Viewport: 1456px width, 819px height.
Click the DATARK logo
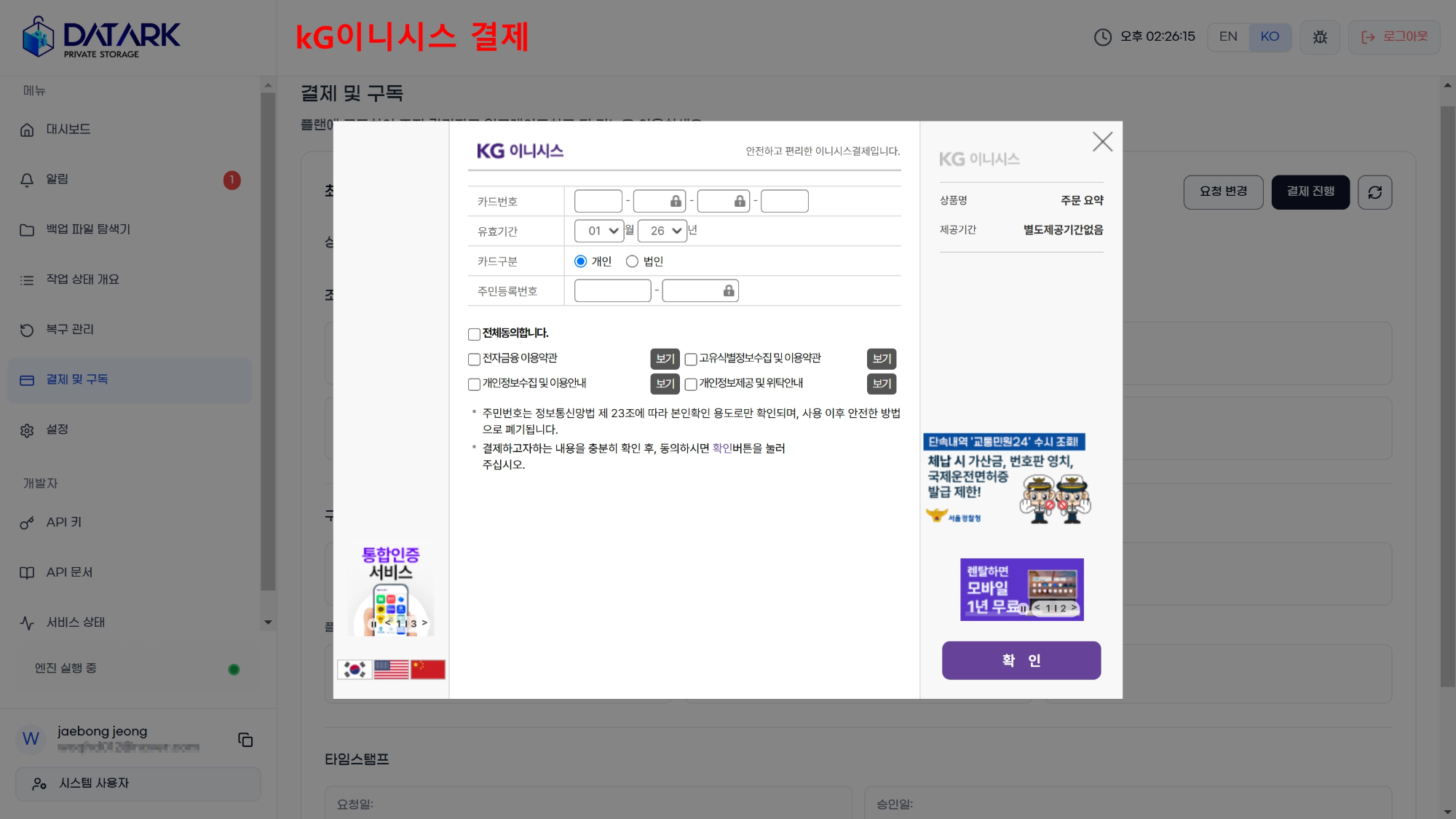[100, 37]
